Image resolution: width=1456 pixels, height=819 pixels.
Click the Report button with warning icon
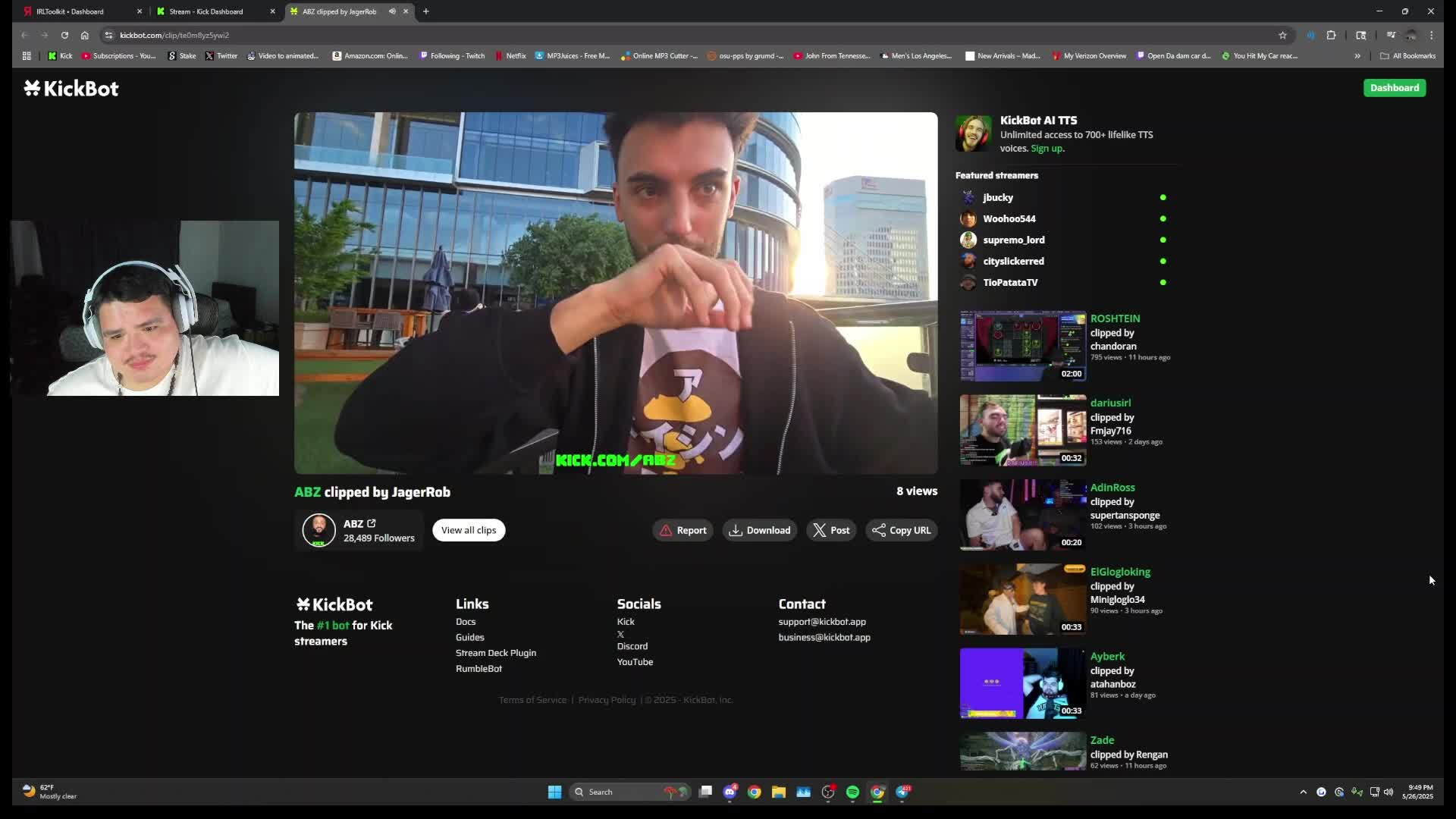682,530
